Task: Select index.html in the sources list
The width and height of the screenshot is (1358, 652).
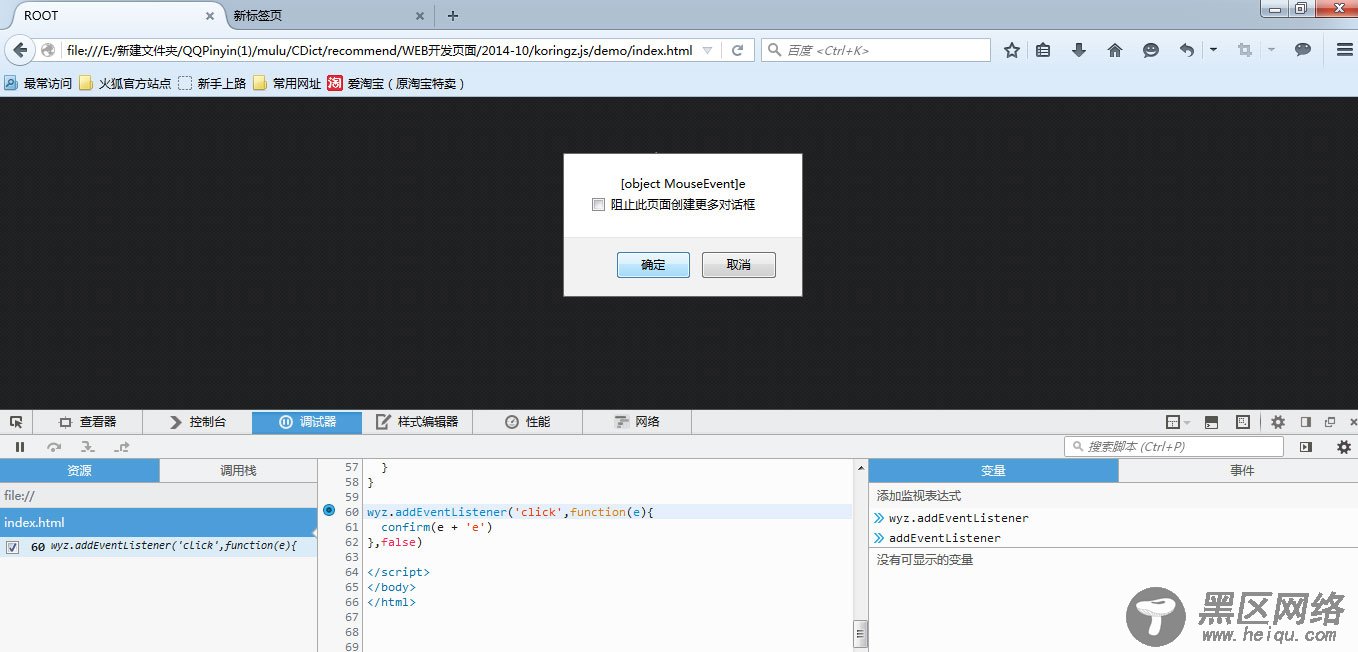Action: tap(158, 523)
